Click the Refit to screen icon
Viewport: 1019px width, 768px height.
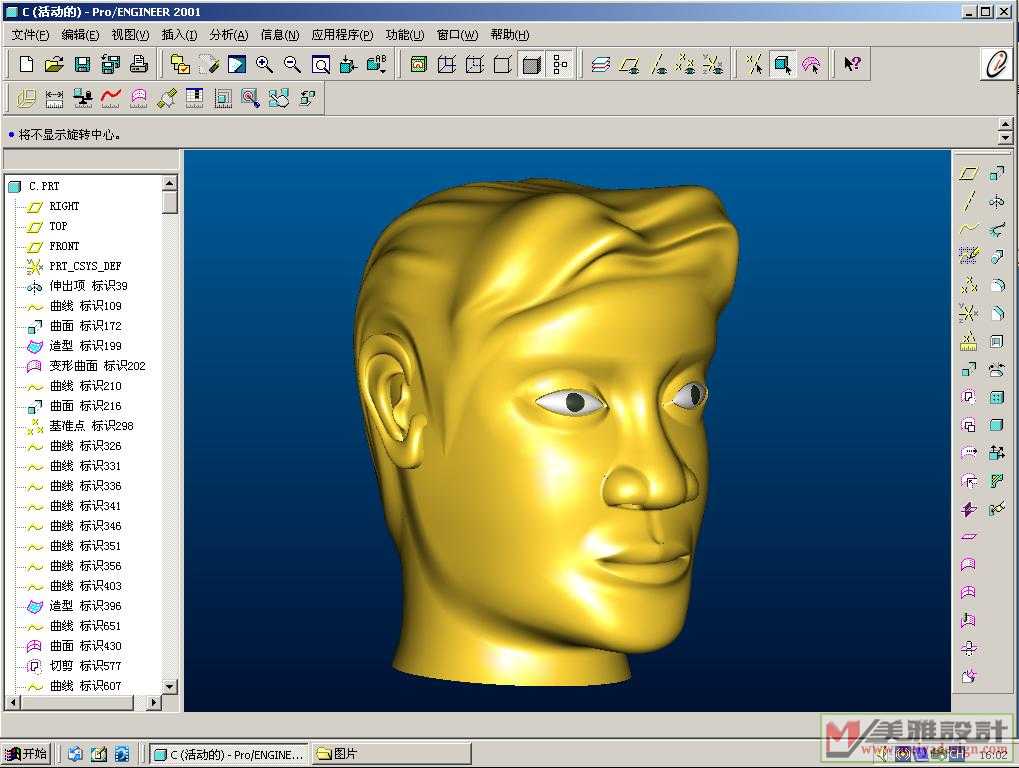(320, 64)
